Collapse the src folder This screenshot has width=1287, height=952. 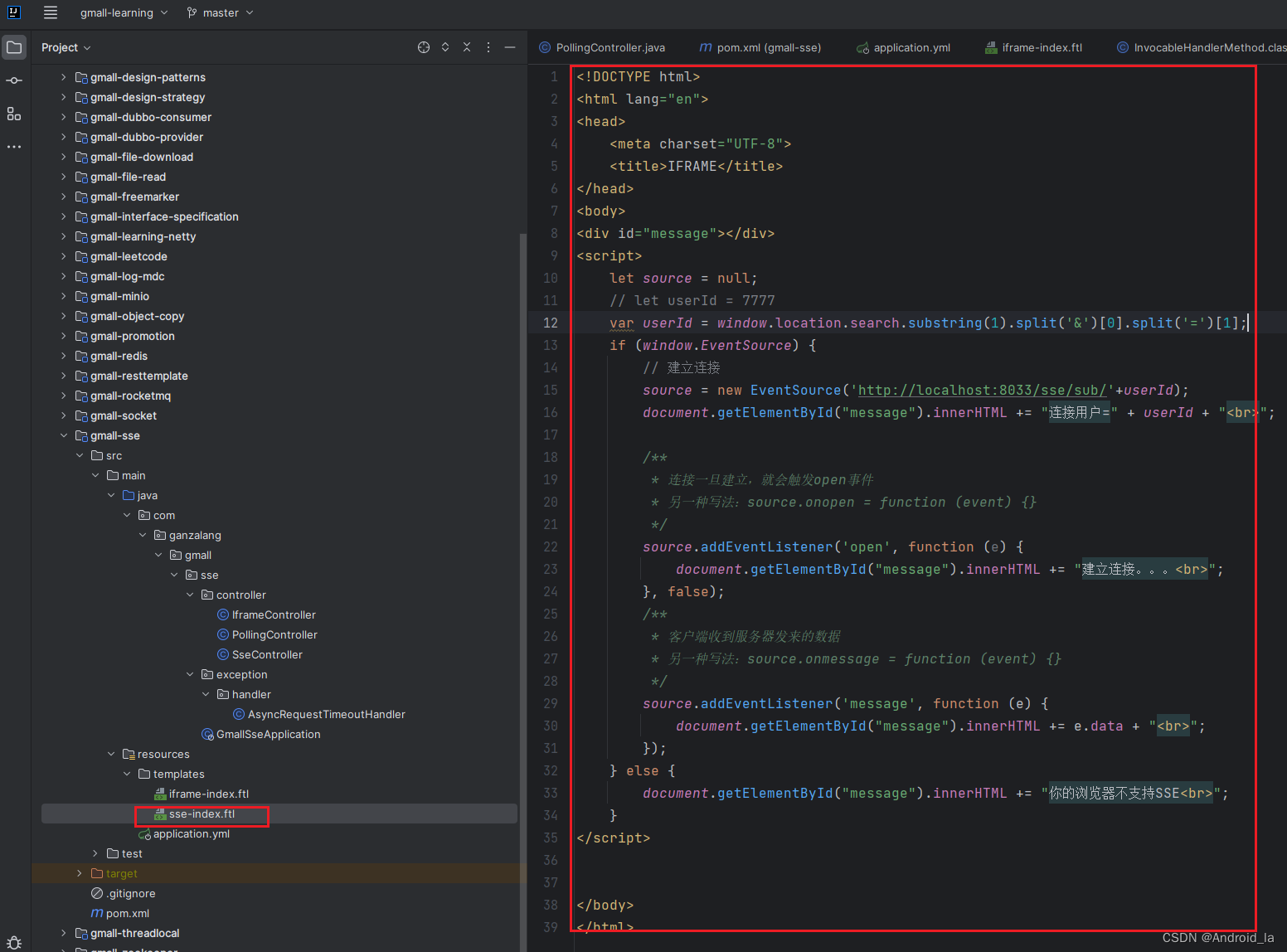(x=80, y=455)
